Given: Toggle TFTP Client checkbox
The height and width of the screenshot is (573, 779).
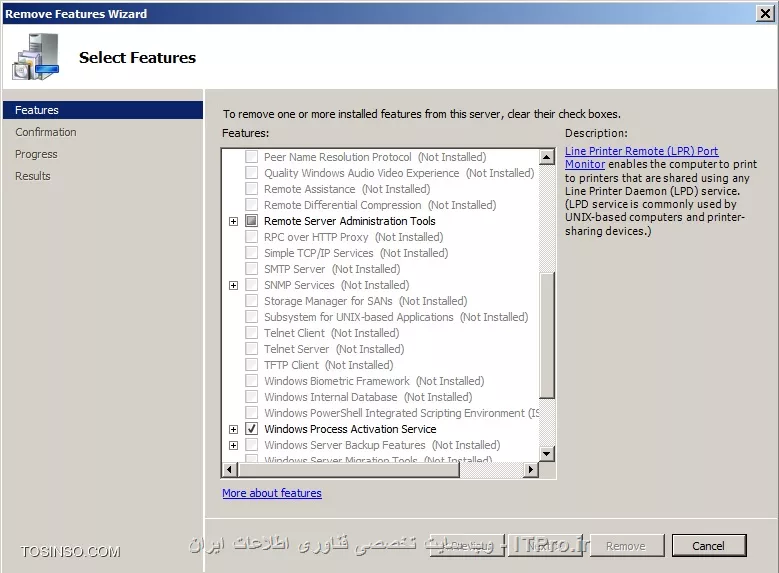Looking at the screenshot, I should (x=251, y=365).
